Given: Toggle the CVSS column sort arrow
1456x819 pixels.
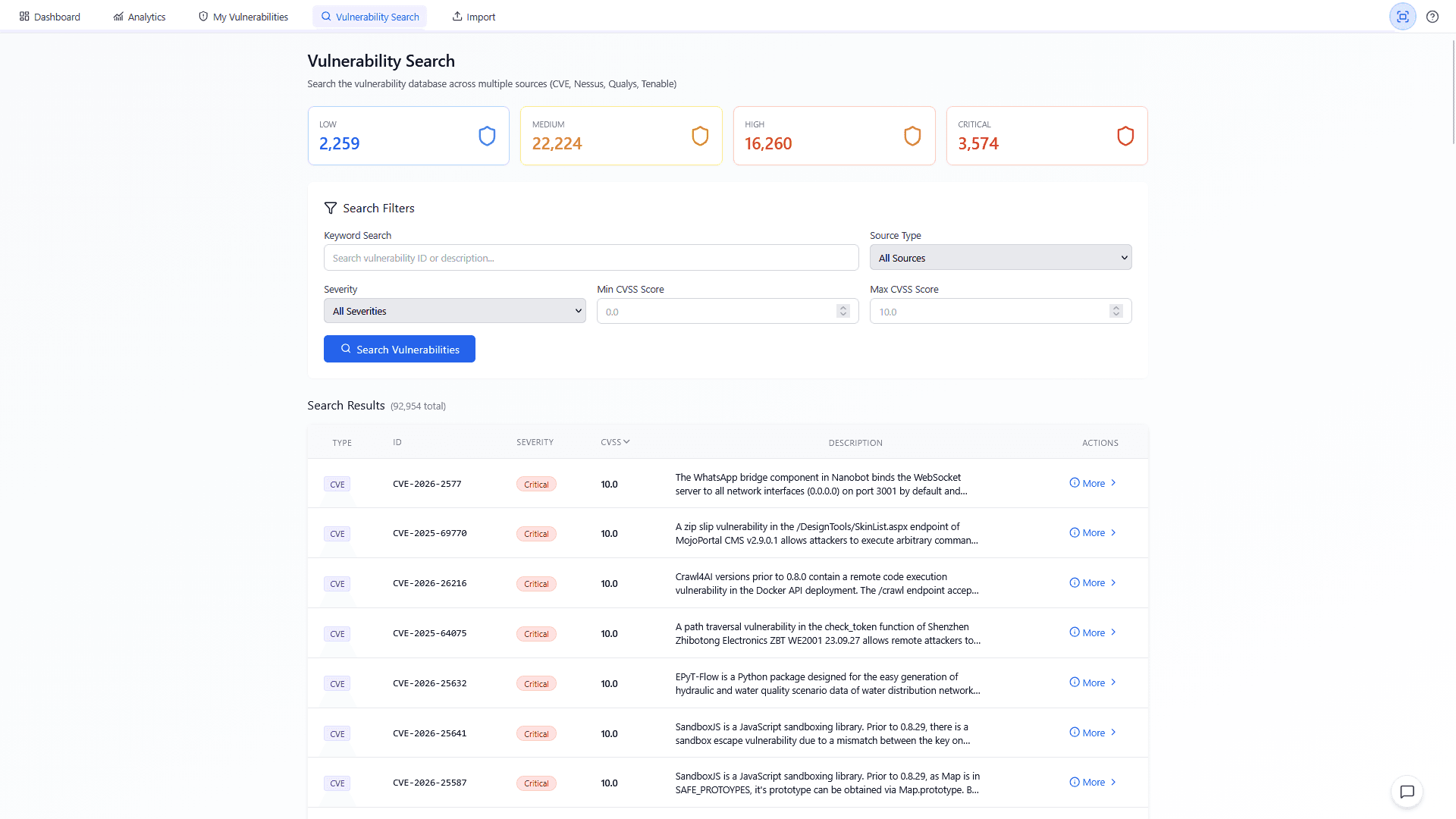Looking at the screenshot, I should tap(628, 441).
